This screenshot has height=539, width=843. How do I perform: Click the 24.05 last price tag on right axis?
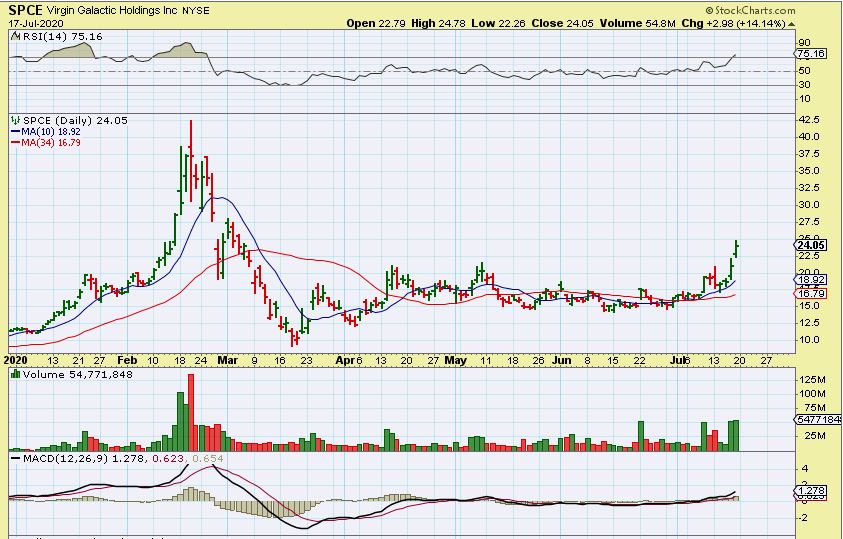(811, 245)
